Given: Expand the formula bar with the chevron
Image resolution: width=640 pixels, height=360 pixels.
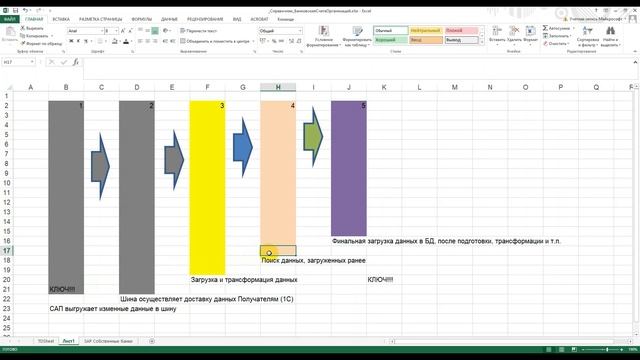Looking at the screenshot, I should pos(635,62).
